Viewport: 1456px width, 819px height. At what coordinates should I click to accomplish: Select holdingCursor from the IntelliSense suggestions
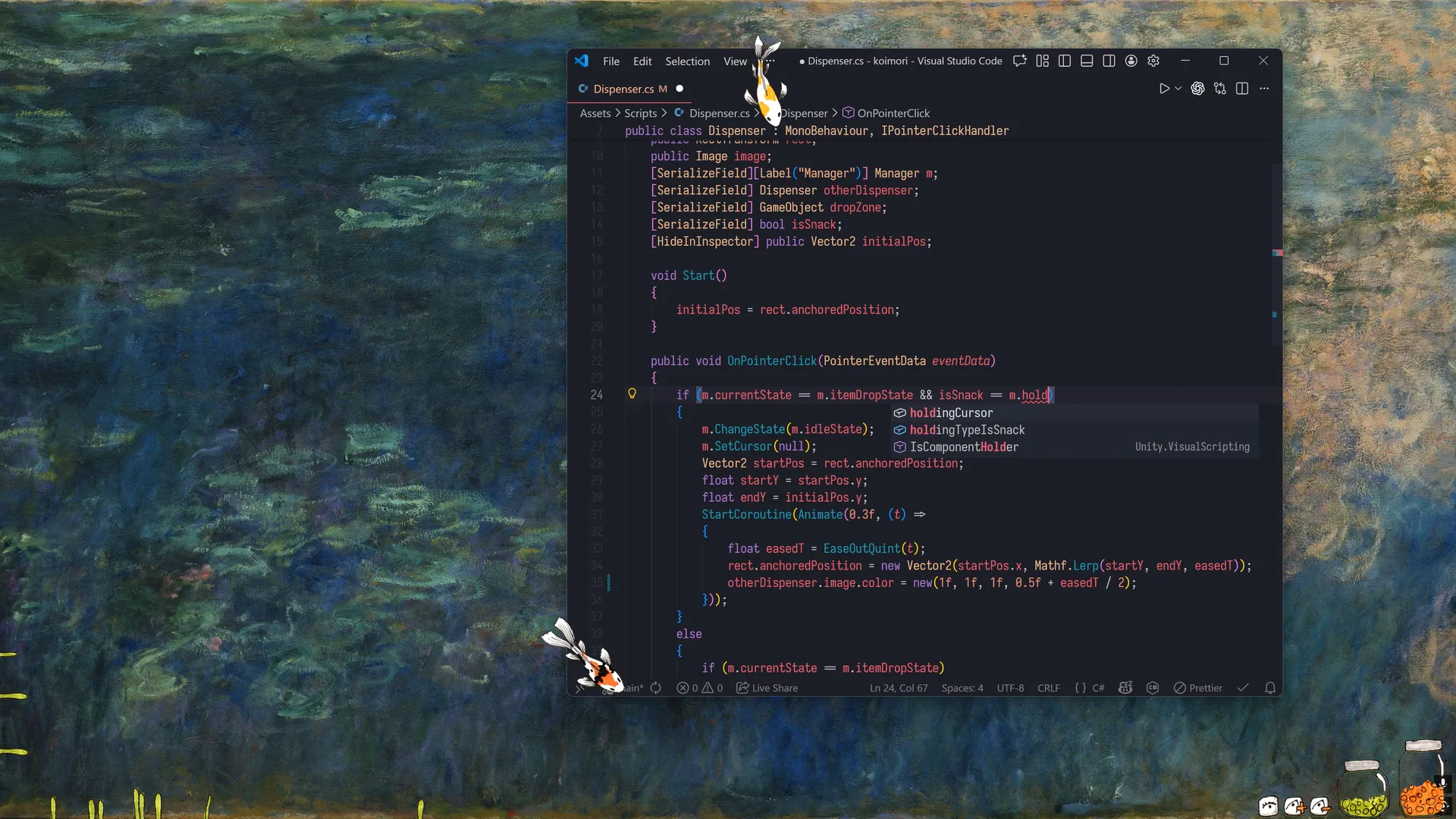[x=951, y=413]
